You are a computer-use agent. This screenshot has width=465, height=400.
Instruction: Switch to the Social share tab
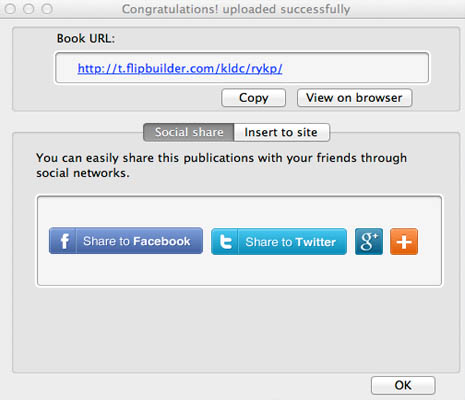[x=189, y=132]
